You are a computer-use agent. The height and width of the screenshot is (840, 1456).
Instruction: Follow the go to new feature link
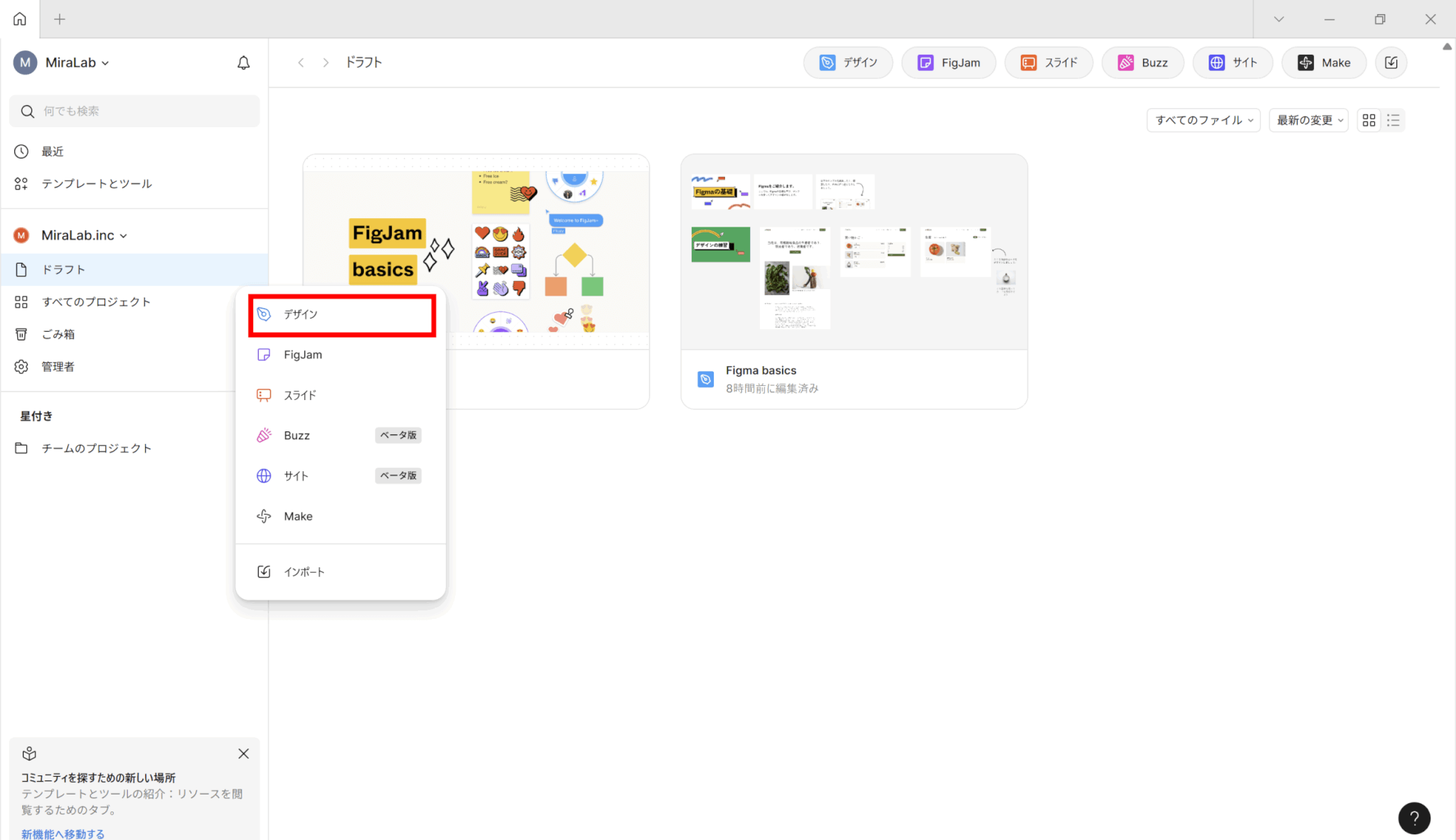pos(63,834)
